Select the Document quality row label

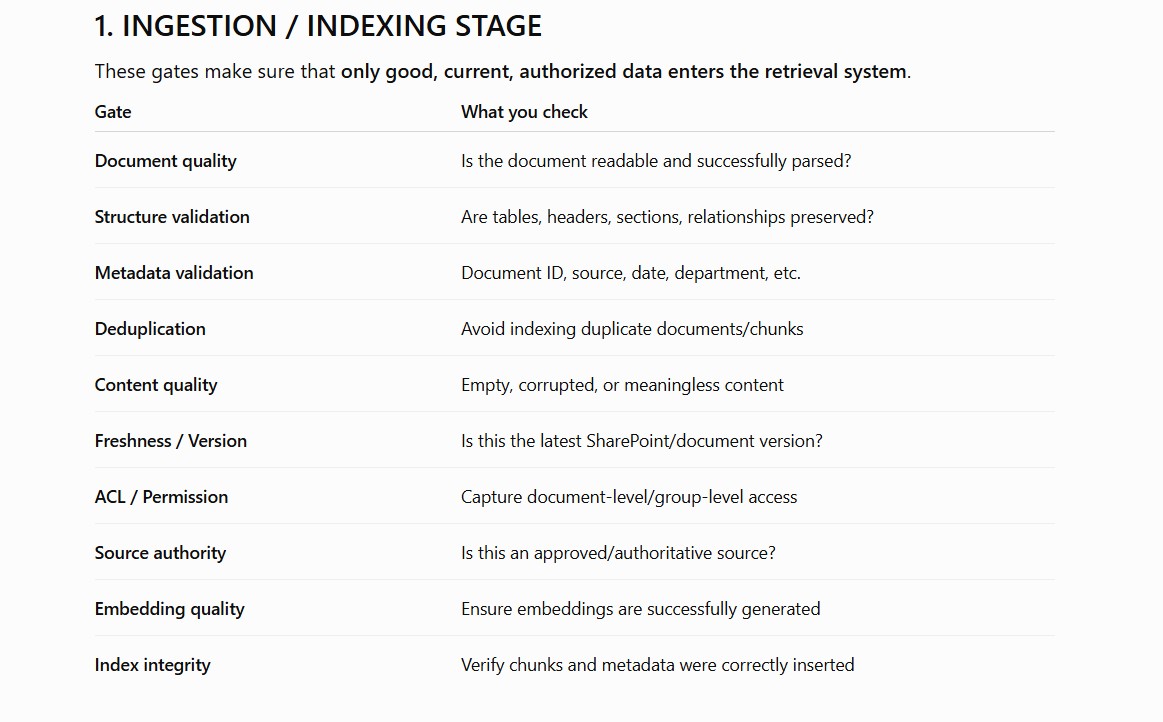pos(165,161)
